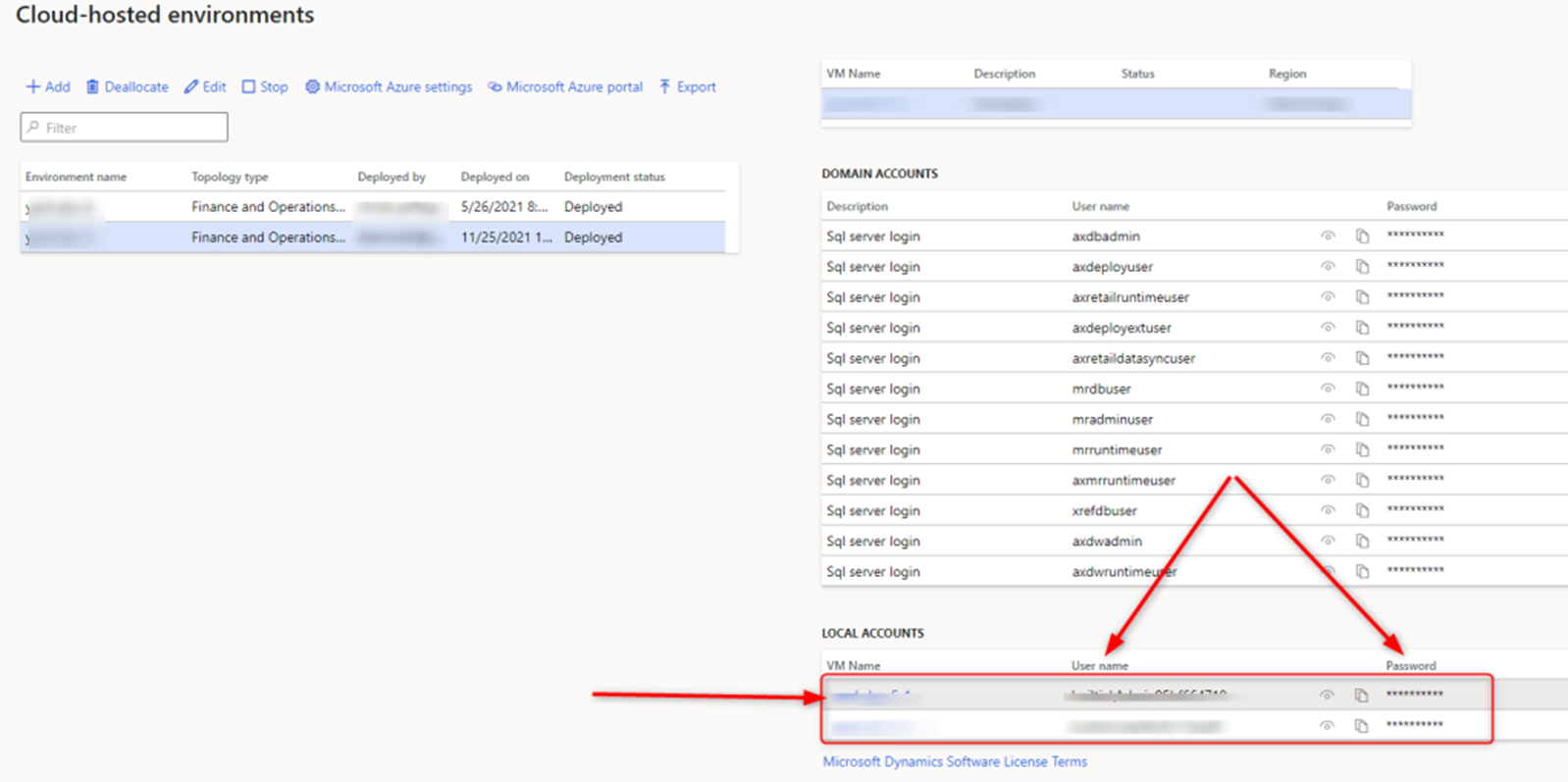The width and height of the screenshot is (1568, 782).
Task: Copy mrdbuser password
Action: [x=1362, y=388]
